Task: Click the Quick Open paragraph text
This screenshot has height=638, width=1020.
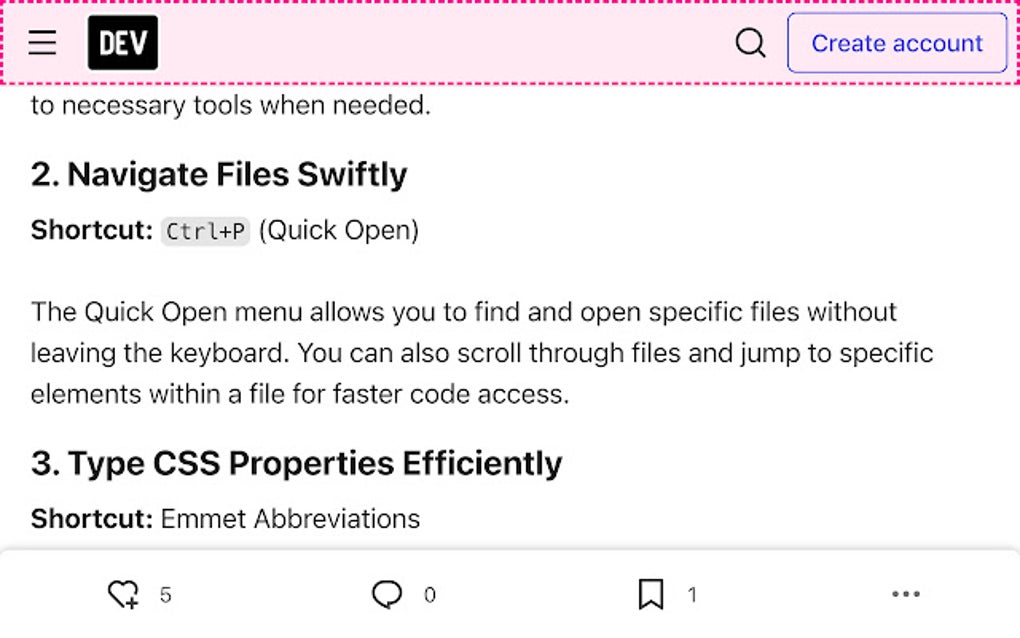Action: [482, 353]
